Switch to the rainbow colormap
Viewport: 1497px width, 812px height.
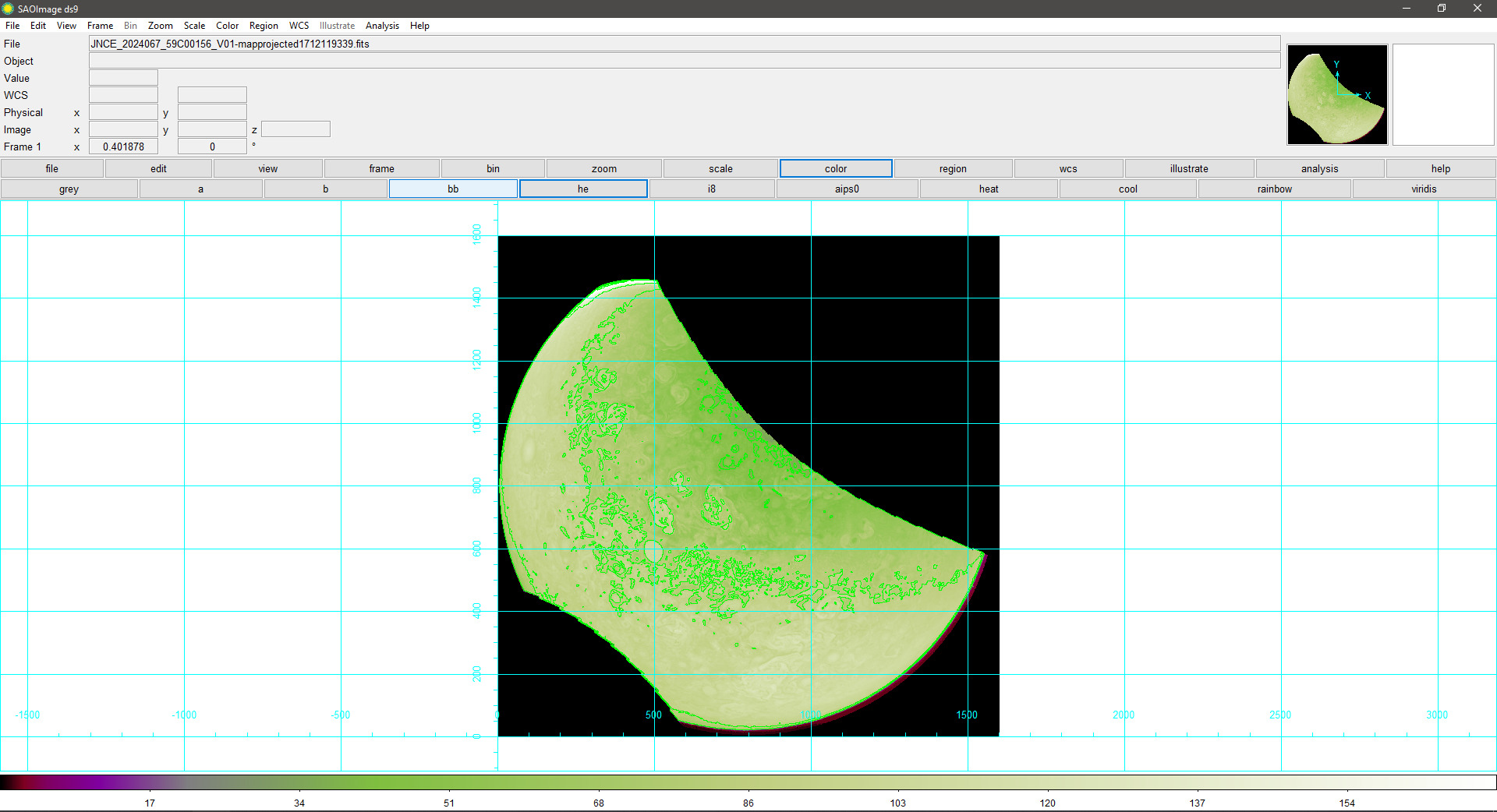(1274, 189)
